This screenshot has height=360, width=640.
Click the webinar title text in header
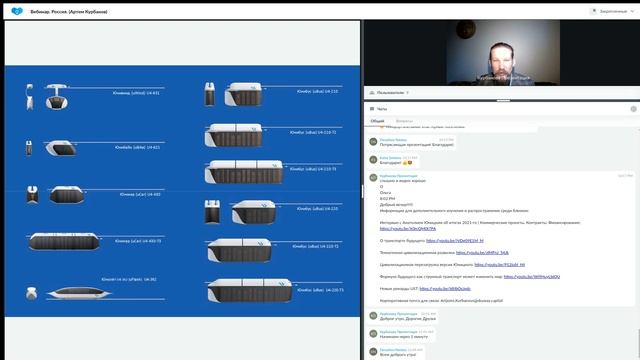[x=69, y=12]
